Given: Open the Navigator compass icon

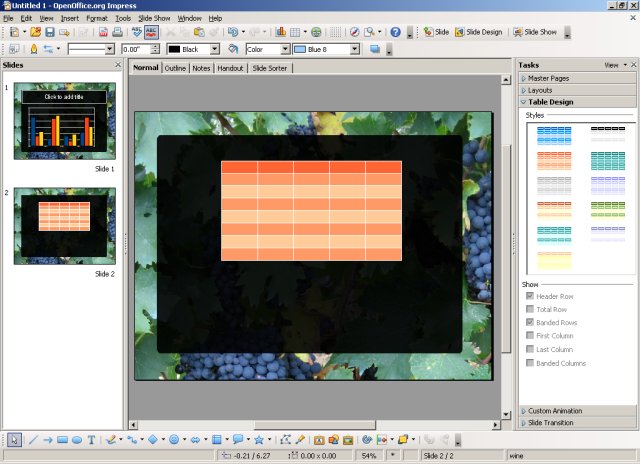Looking at the screenshot, I should tap(355, 32).
